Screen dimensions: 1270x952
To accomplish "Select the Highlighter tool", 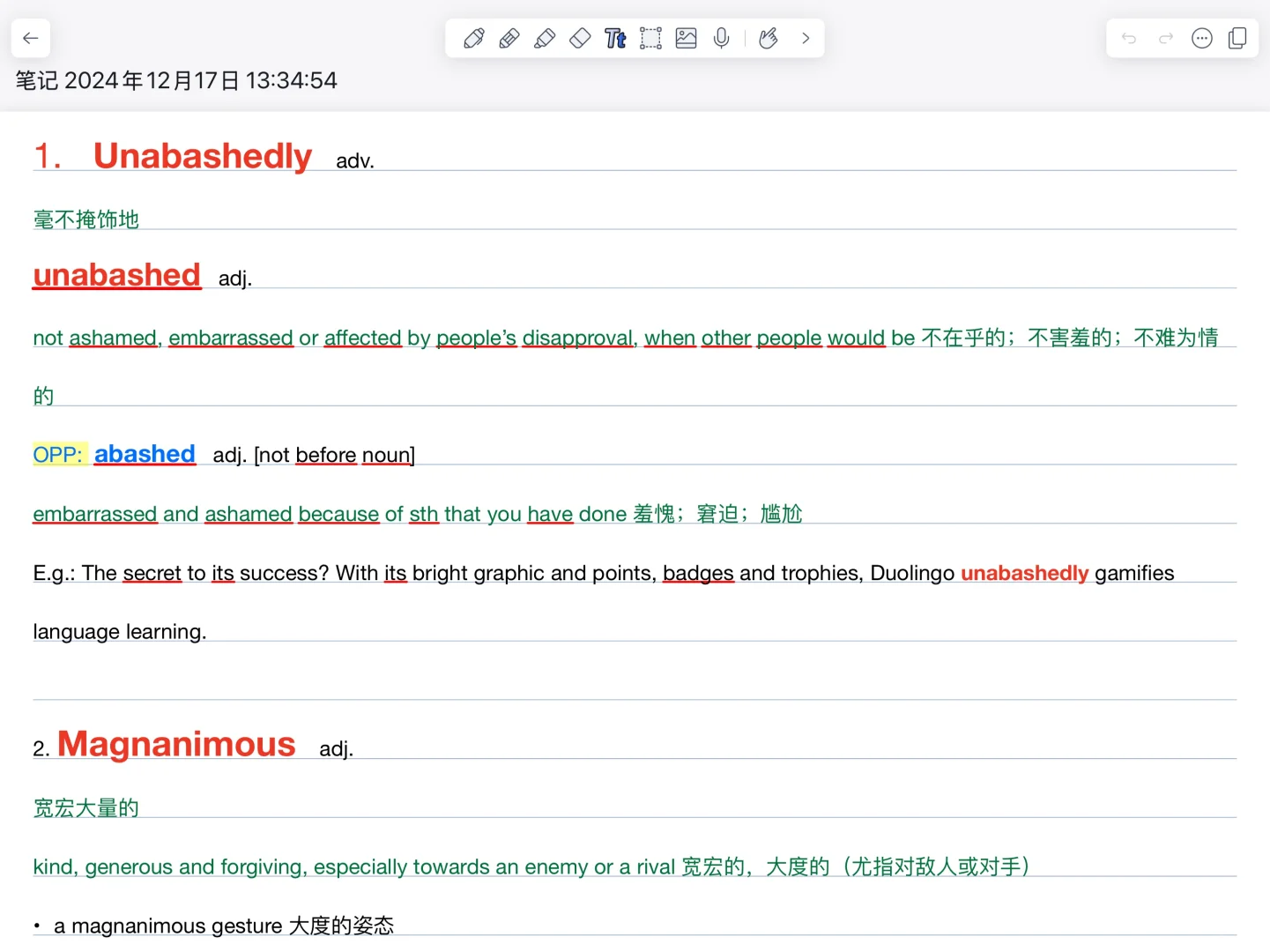I will (x=545, y=38).
